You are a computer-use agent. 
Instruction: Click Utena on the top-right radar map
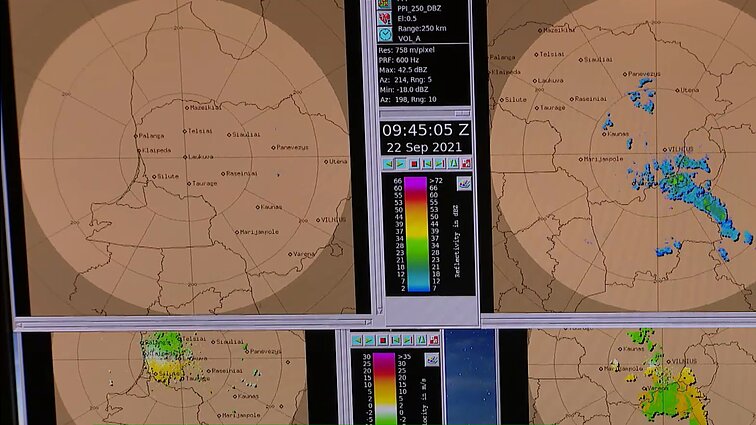(688, 90)
